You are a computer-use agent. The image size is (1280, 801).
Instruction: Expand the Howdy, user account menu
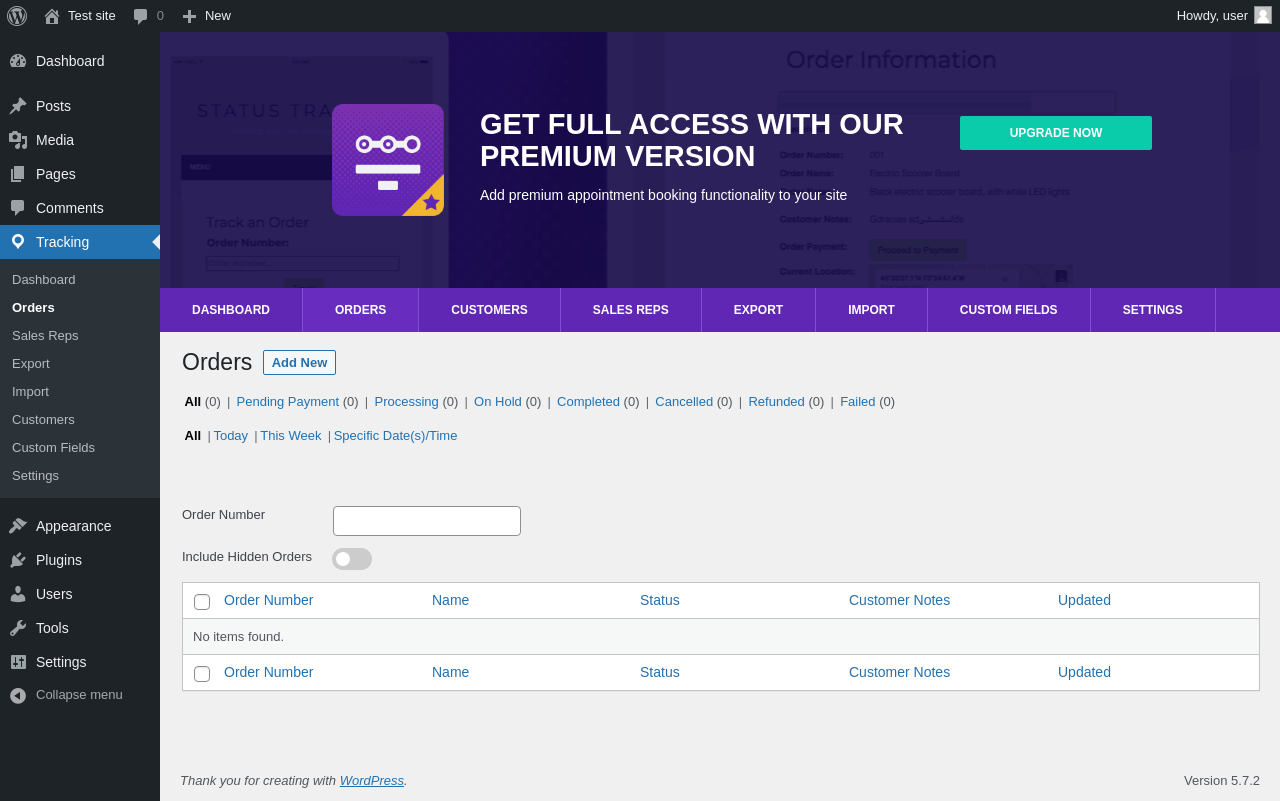(x=1212, y=16)
